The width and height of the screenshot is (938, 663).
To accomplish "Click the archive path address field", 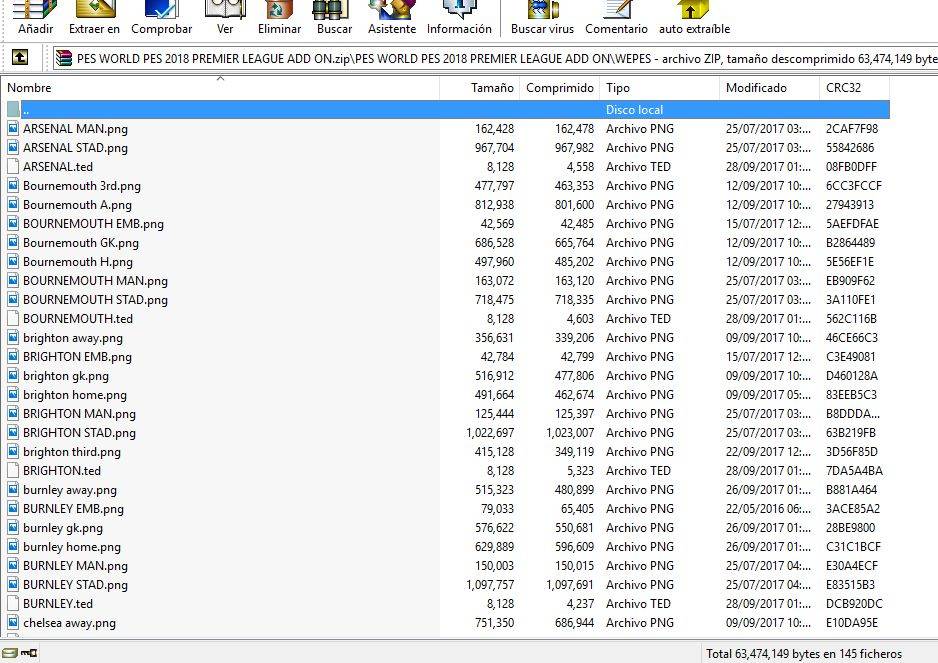I will [495, 59].
